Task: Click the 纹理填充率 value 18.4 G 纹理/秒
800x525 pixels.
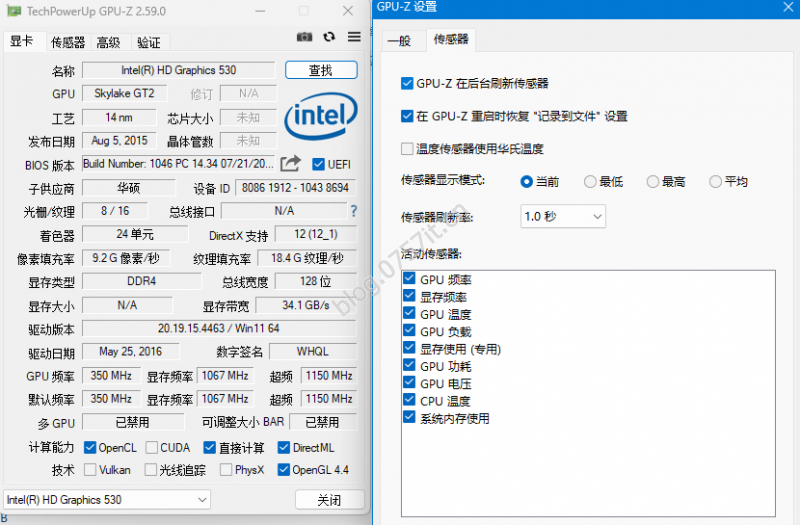Action: click(x=307, y=258)
